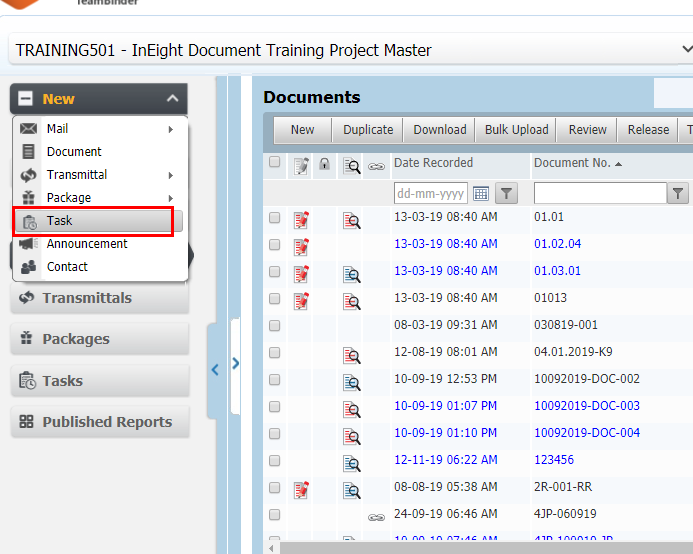Open the Mail submenu in New menu

point(100,129)
